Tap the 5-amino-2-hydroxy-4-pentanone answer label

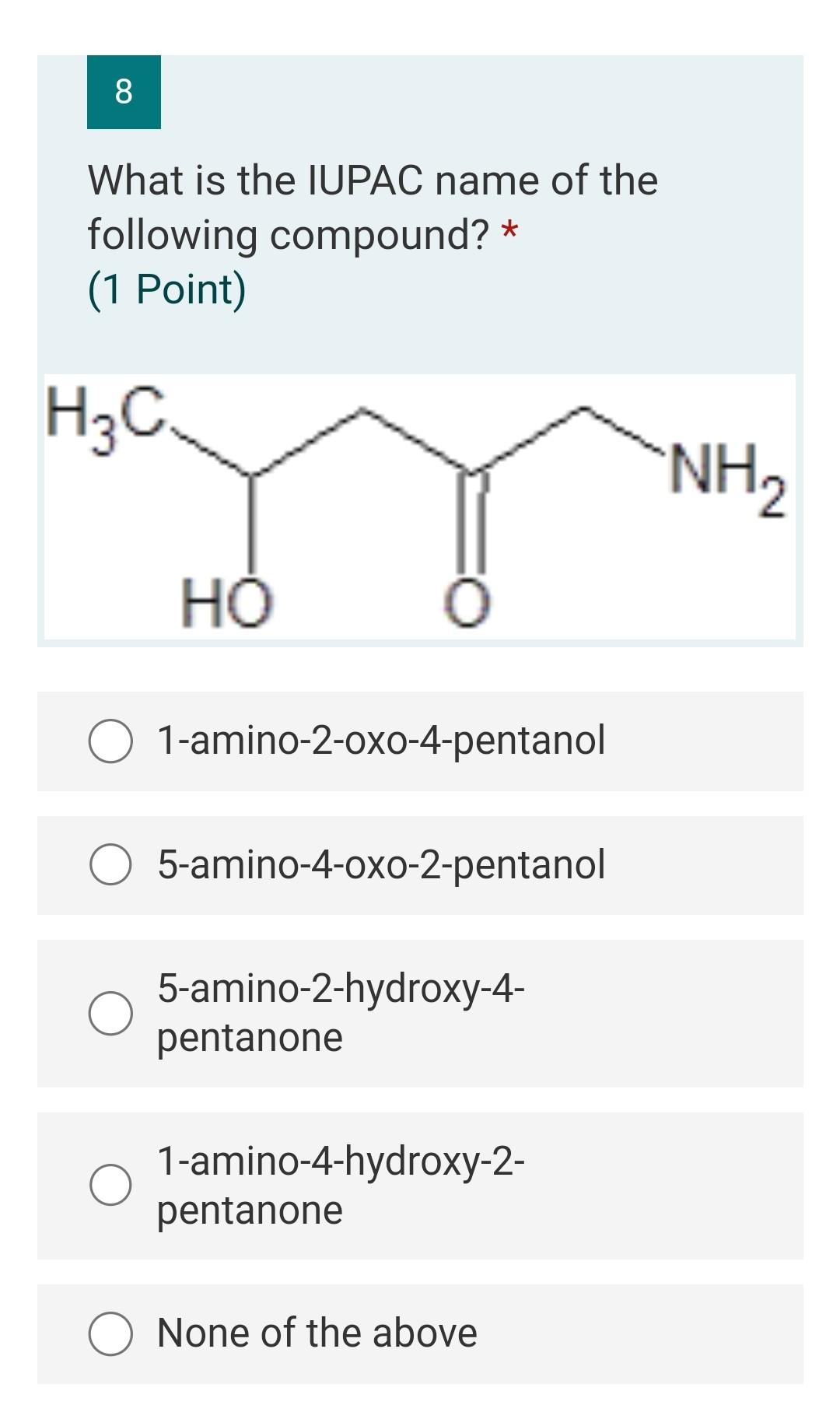tap(341, 1013)
